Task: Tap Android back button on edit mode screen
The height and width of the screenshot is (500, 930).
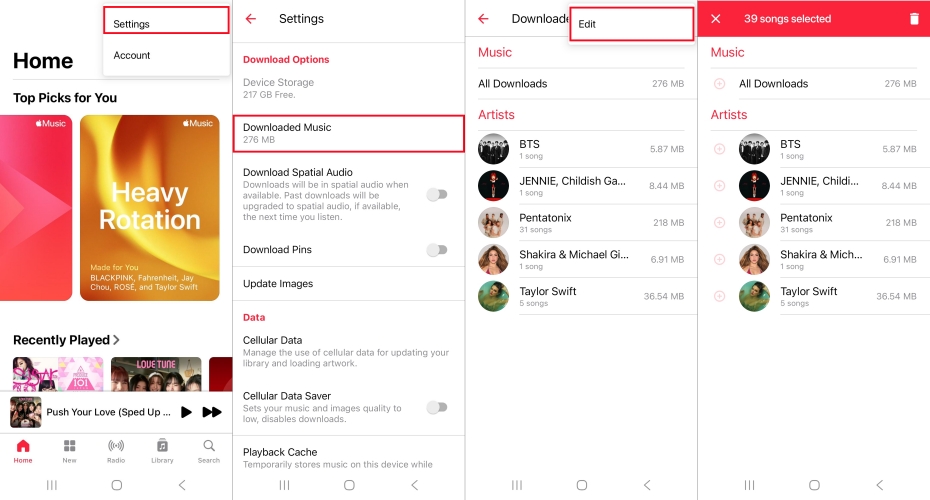Action: [x=880, y=485]
